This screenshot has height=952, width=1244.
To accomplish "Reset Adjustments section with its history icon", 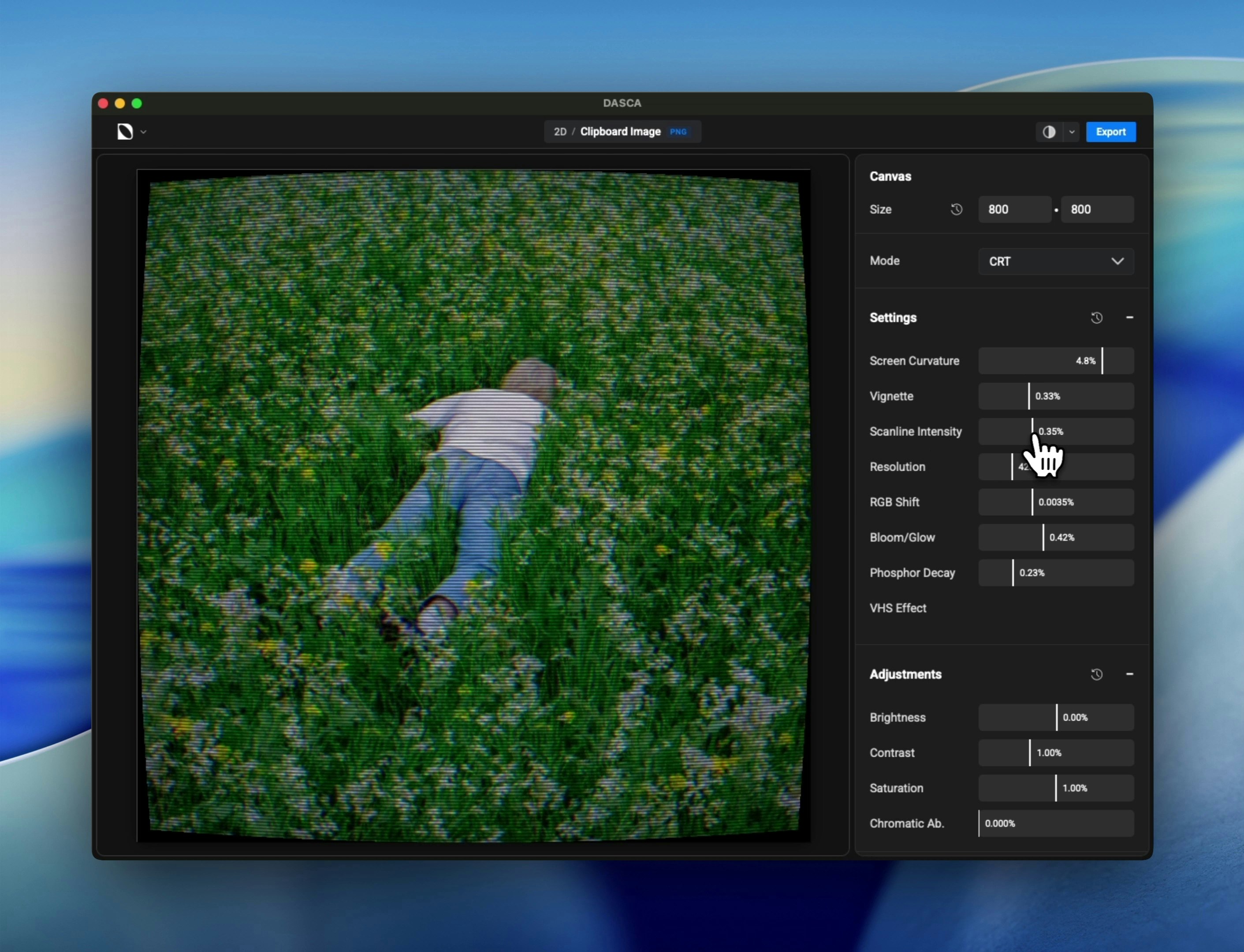I will coord(1096,674).
